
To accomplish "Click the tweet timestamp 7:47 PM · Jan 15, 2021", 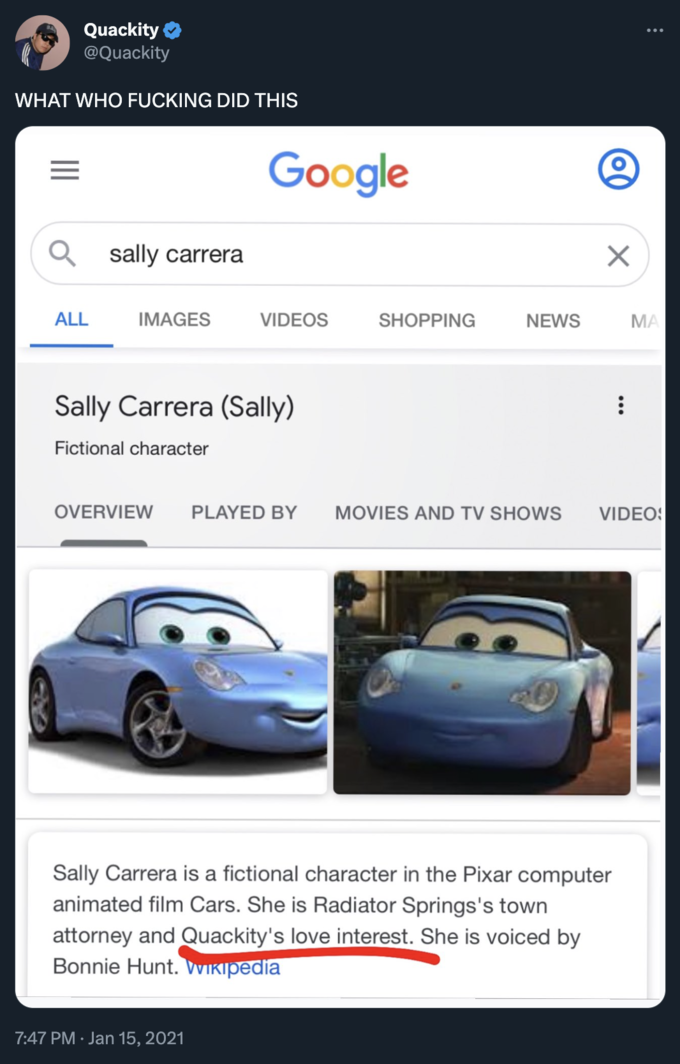I will [x=99, y=1038].
